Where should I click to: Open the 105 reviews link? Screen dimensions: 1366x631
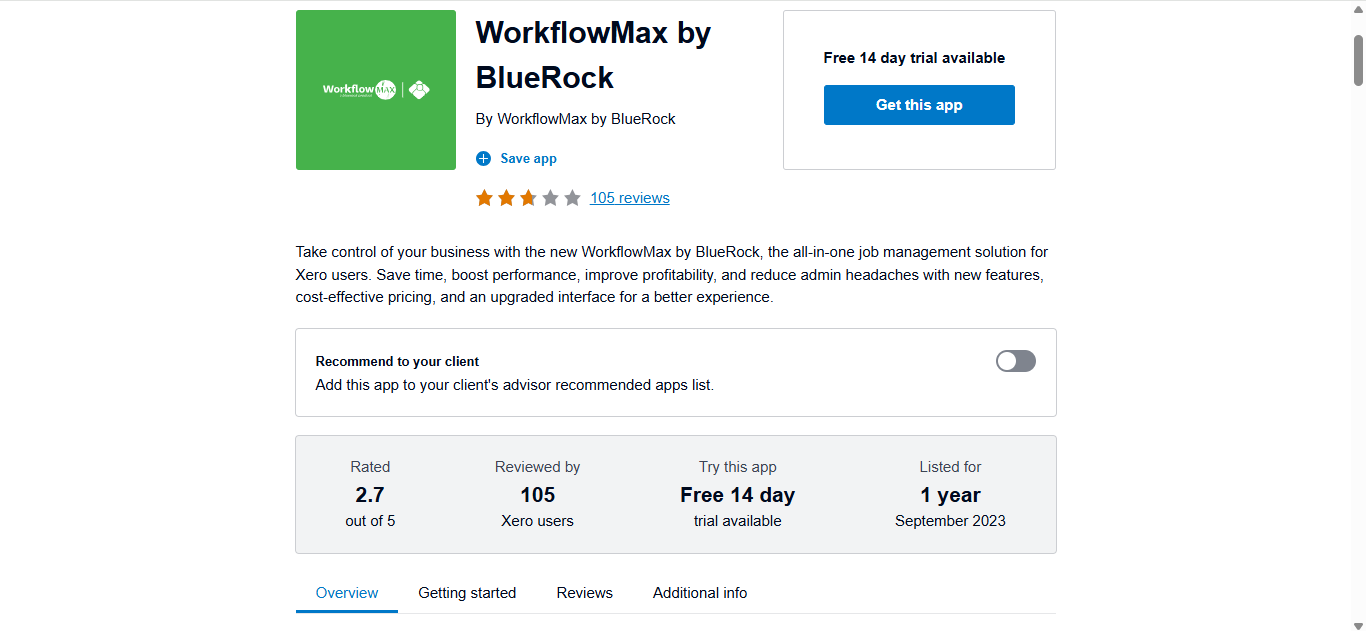click(x=629, y=197)
